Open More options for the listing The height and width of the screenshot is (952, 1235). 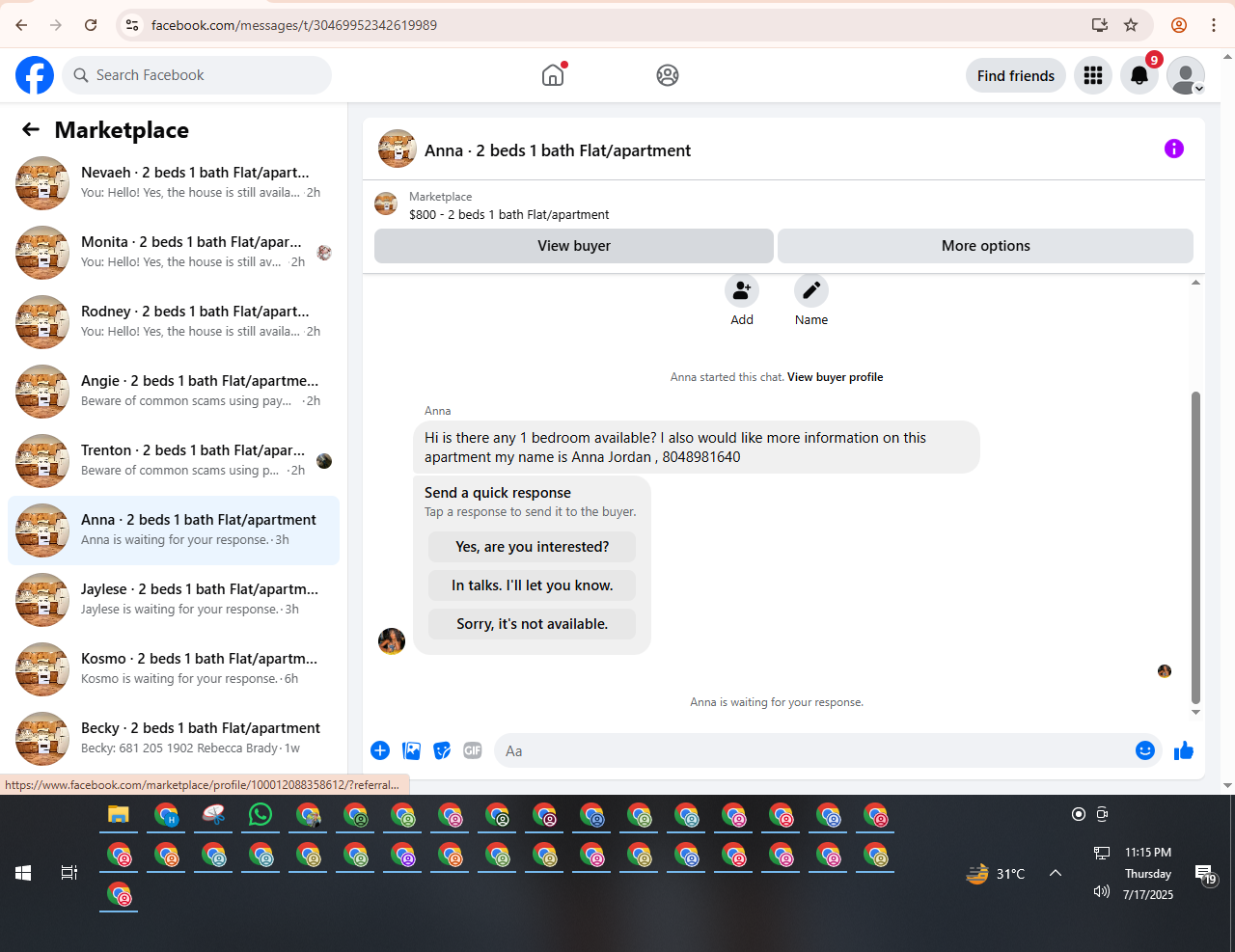pyautogui.click(x=986, y=246)
